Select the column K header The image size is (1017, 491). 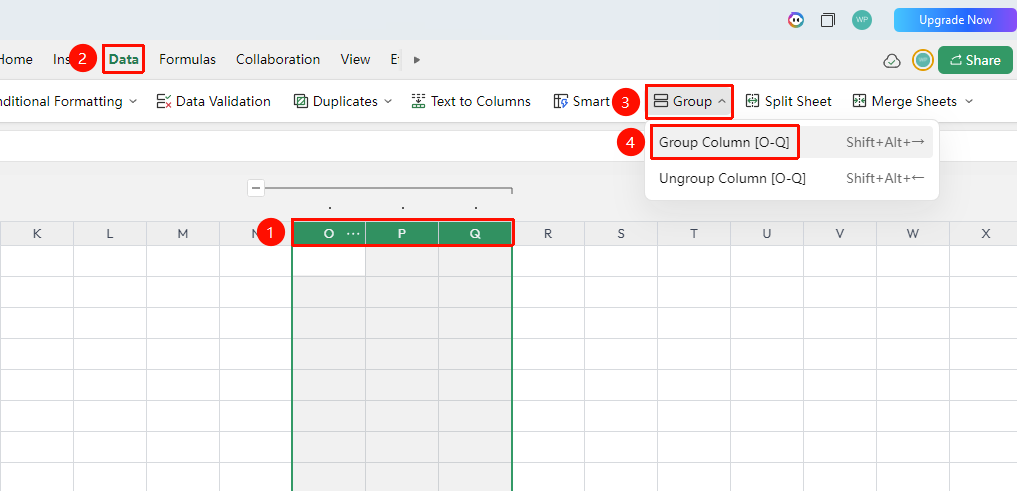37,234
